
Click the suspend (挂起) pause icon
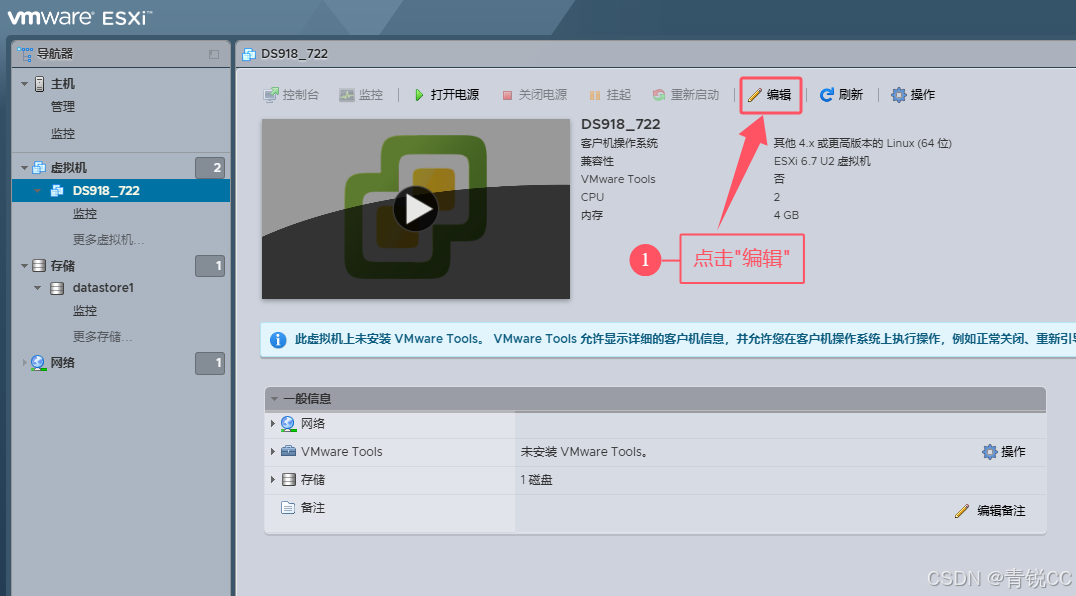click(595, 95)
